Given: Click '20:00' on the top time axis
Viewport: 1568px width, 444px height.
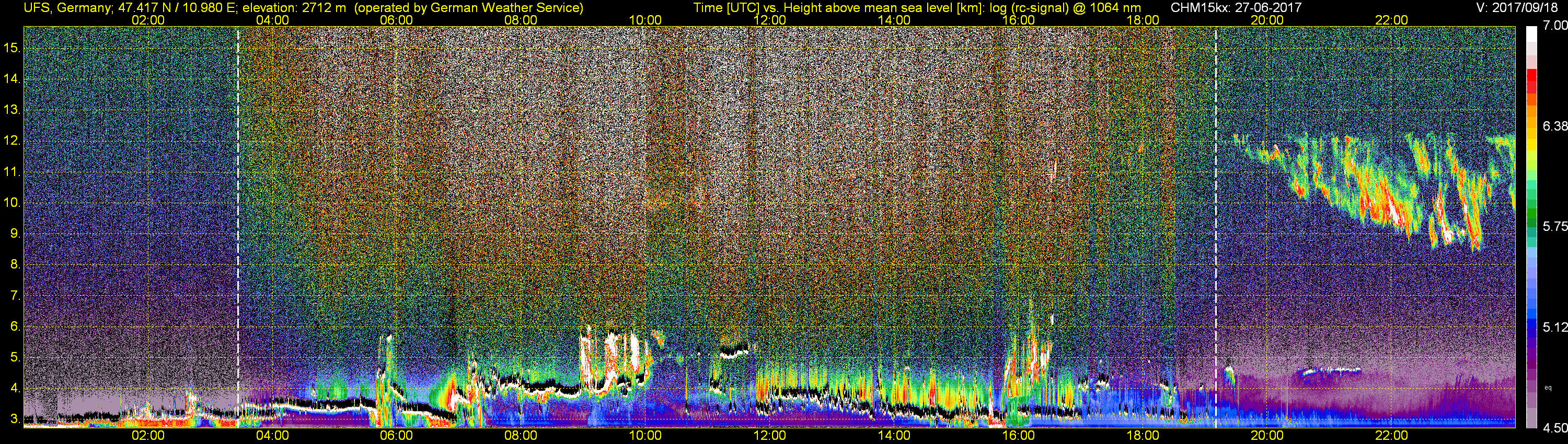Looking at the screenshot, I should coord(1267,20).
